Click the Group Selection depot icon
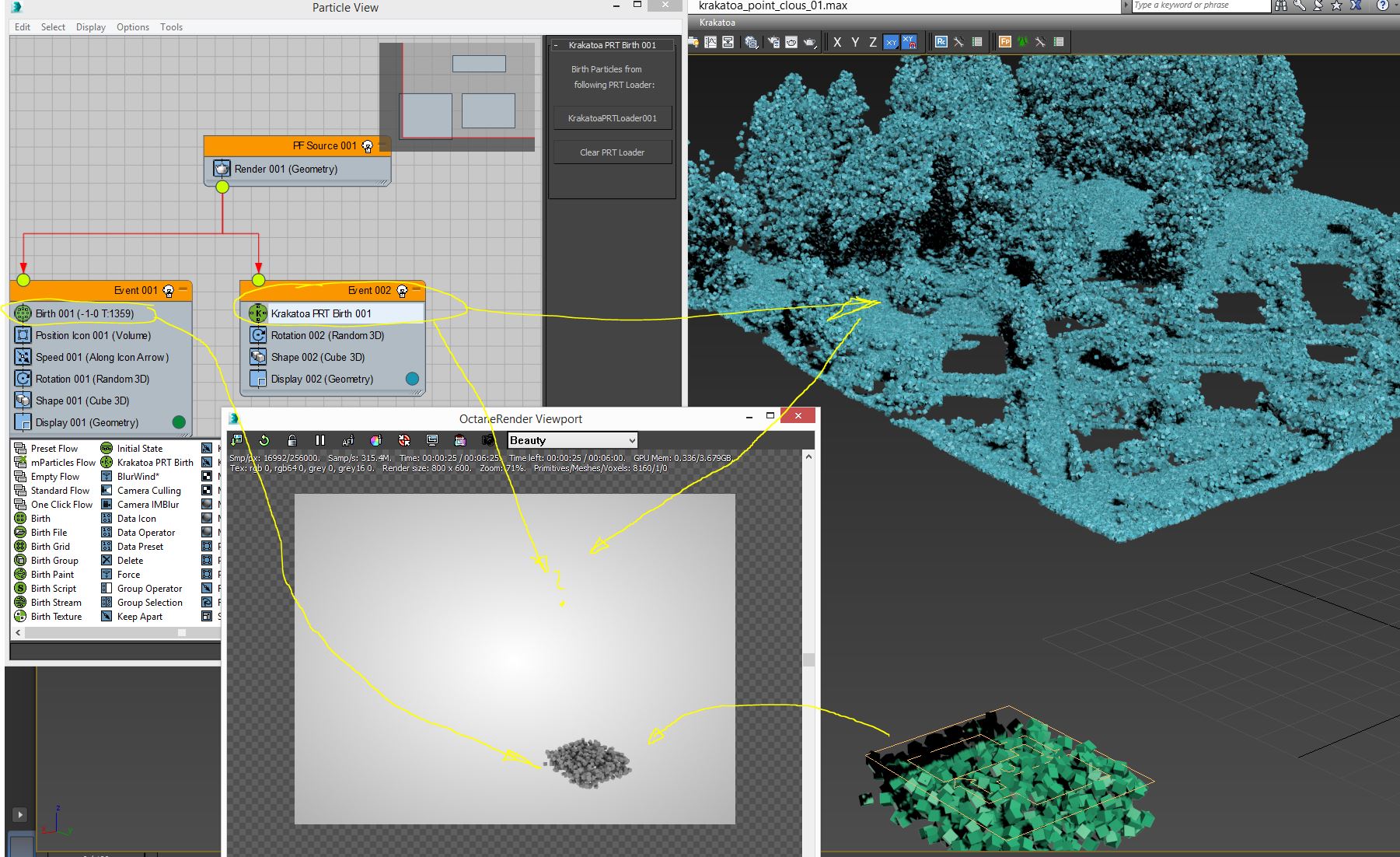Image resolution: width=1400 pixels, height=857 pixels. (106, 603)
